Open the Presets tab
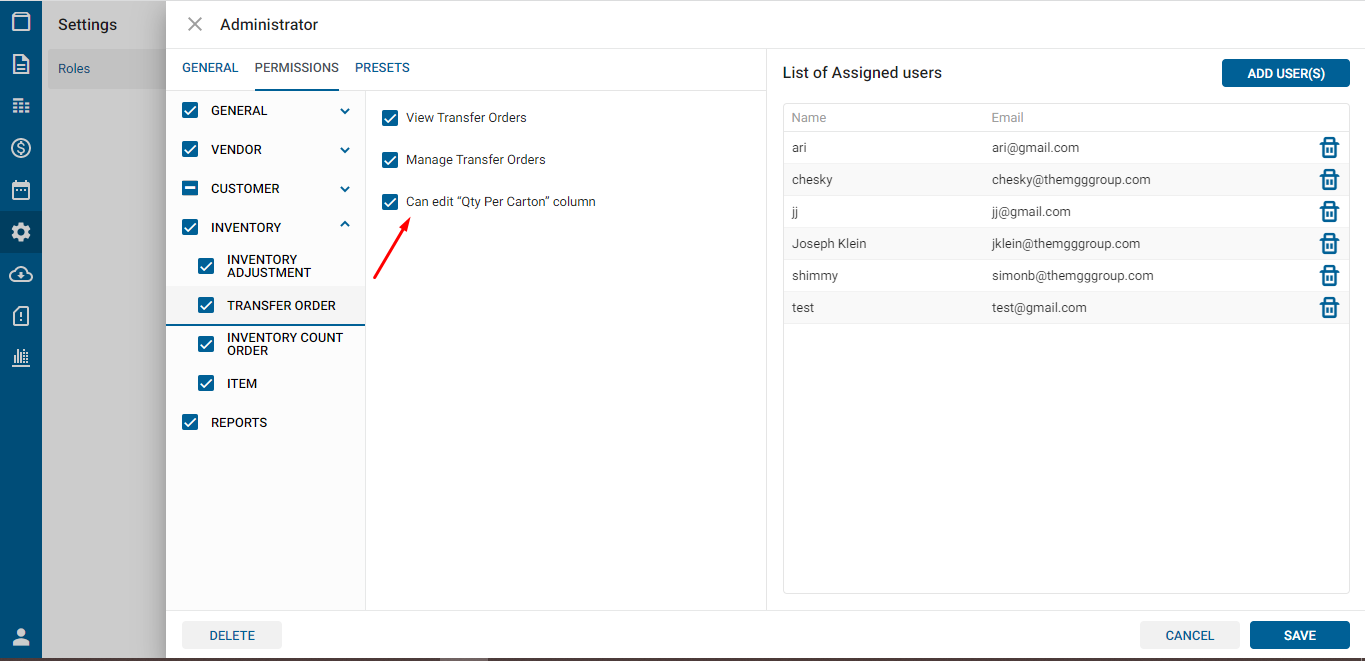Image resolution: width=1365 pixels, height=661 pixels. [382, 68]
